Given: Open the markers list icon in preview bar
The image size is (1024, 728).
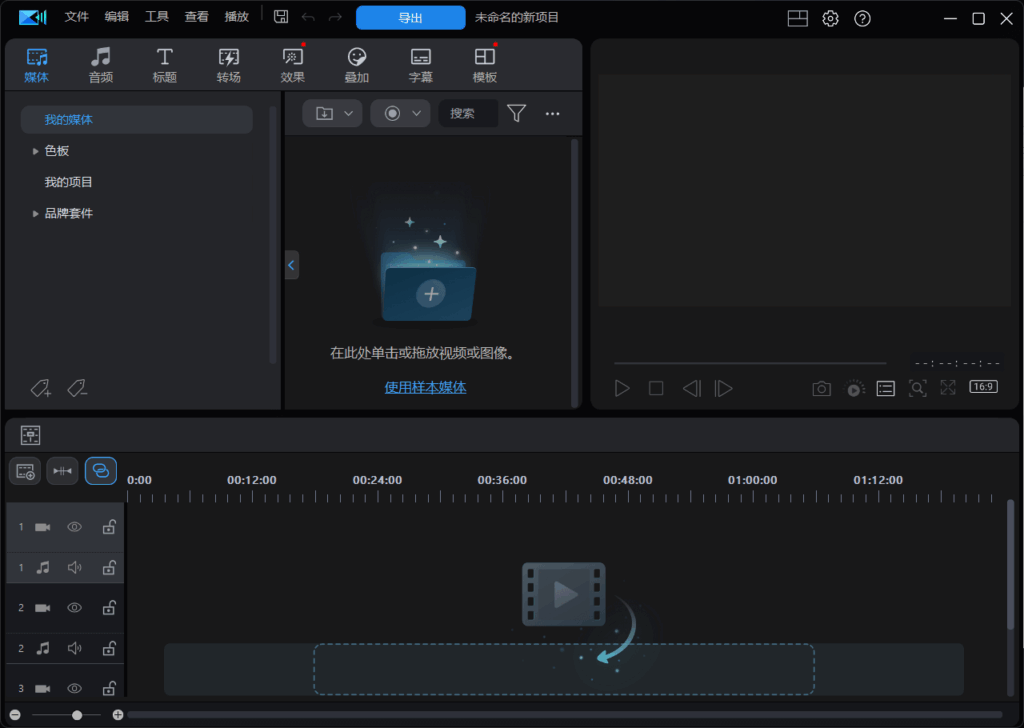Looking at the screenshot, I should (x=885, y=388).
